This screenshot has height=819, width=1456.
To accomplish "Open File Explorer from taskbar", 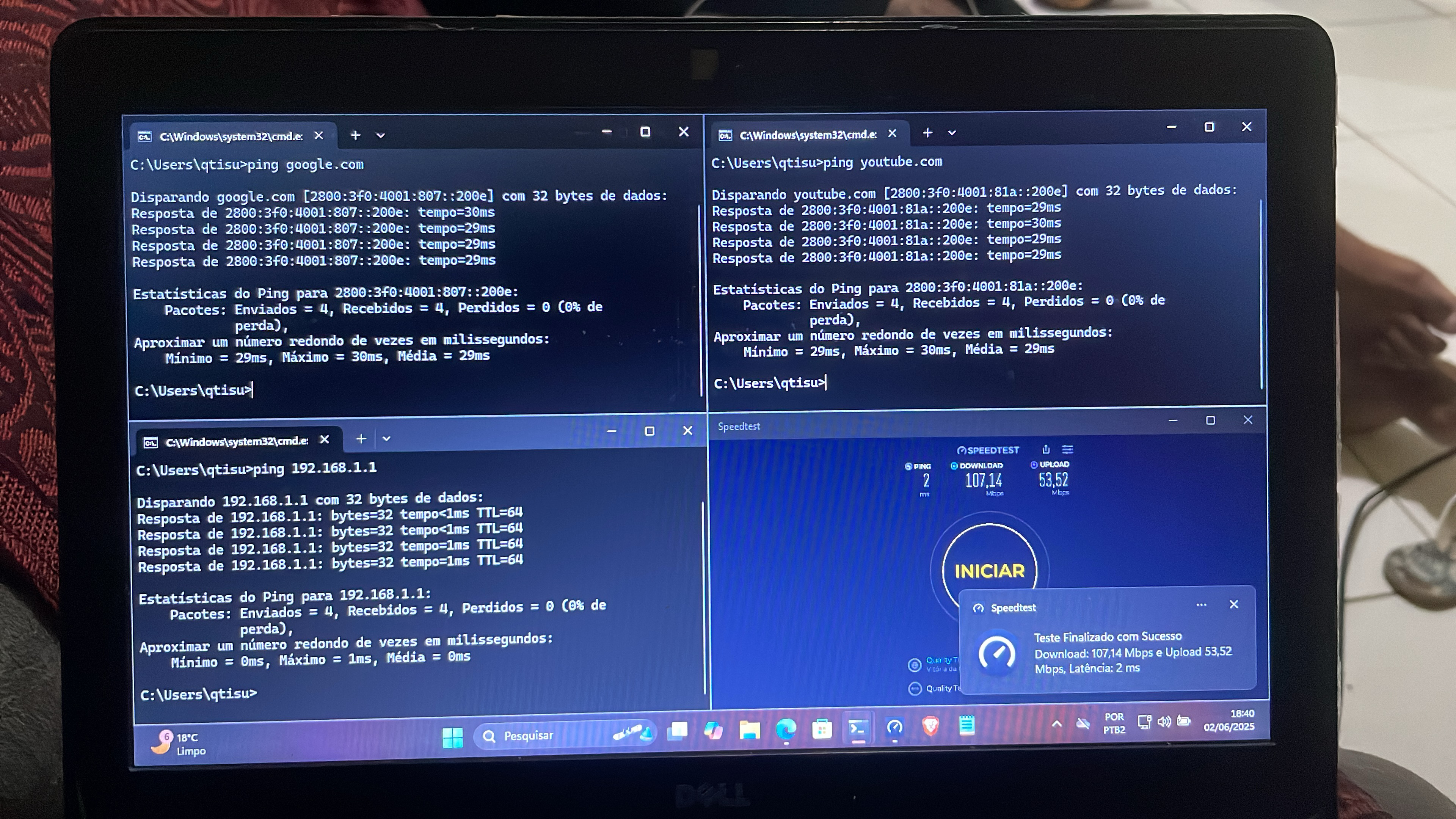I will coord(750,730).
